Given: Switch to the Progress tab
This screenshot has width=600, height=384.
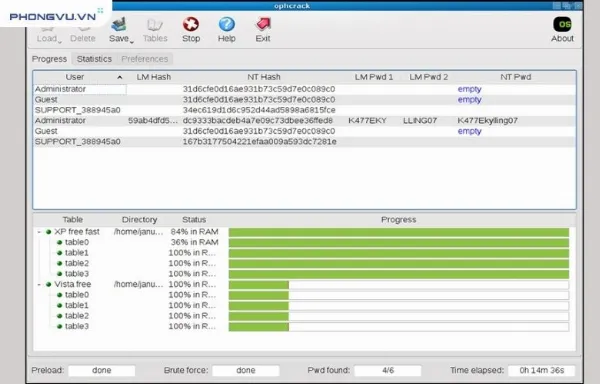Looking at the screenshot, I should point(49,59).
